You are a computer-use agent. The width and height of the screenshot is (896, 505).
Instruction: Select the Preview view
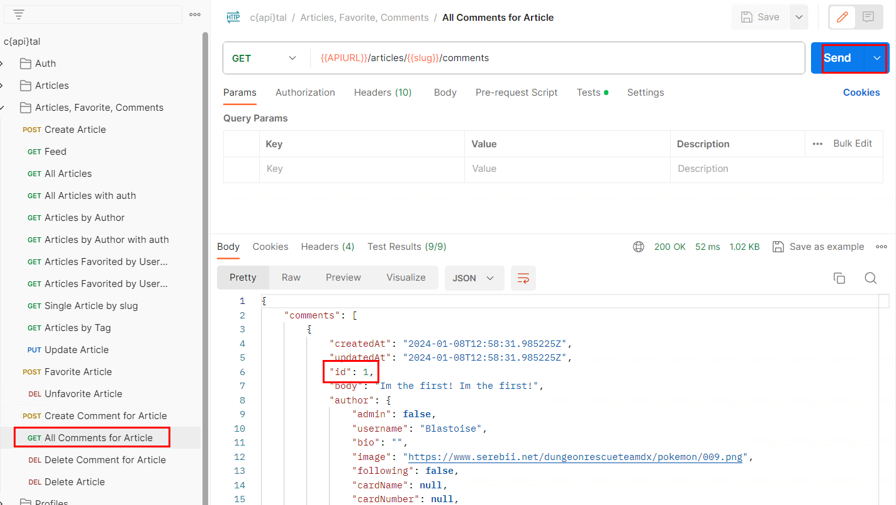click(x=343, y=278)
